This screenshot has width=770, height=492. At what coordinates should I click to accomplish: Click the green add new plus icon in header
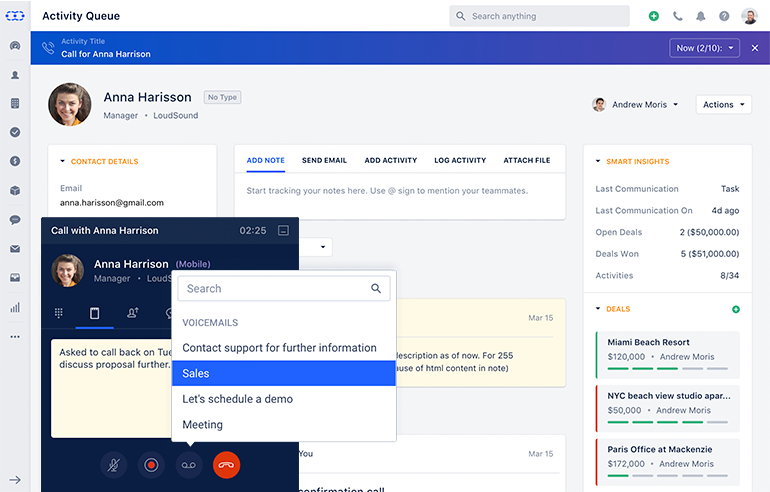pos(654,16)
